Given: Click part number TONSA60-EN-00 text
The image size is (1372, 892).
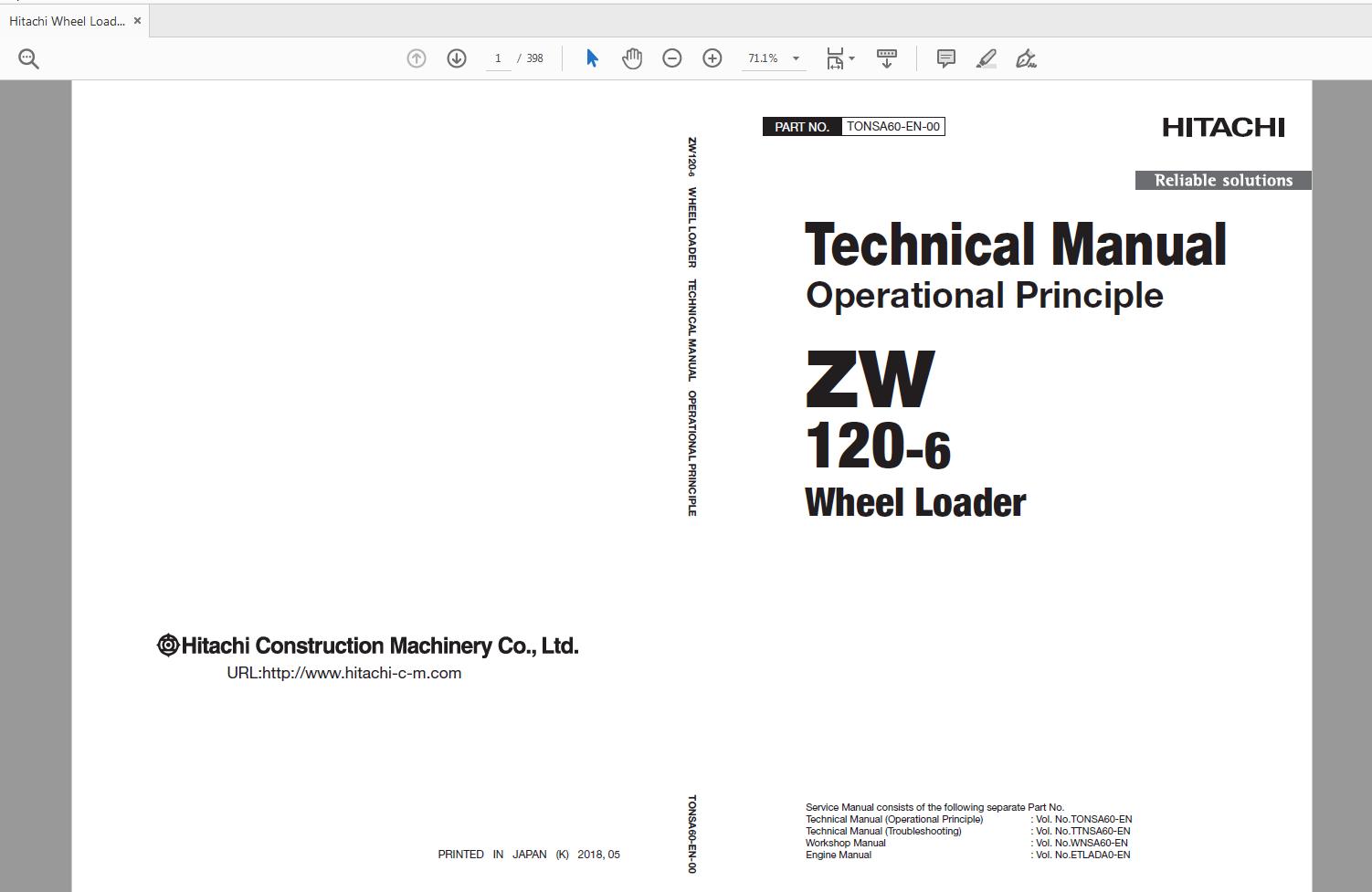Looking at the screenshot, I should (893, 127).
